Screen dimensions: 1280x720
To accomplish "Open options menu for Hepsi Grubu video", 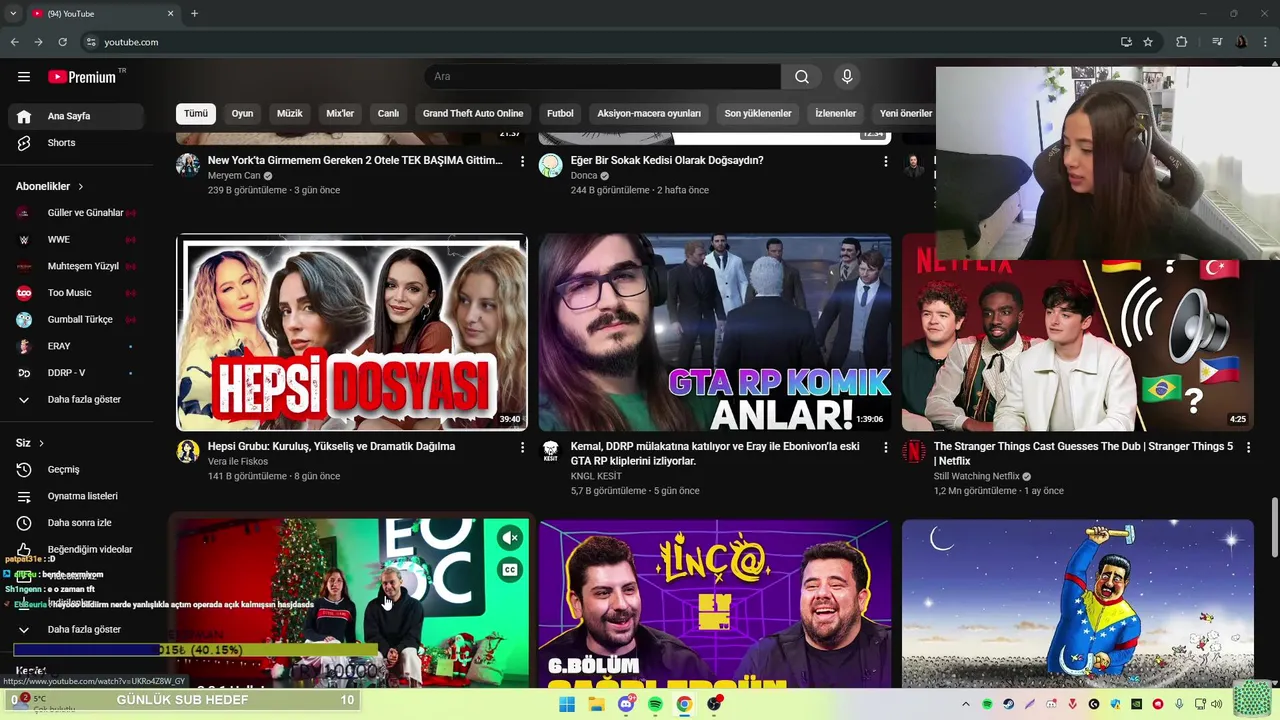I will tap(522, 447).
